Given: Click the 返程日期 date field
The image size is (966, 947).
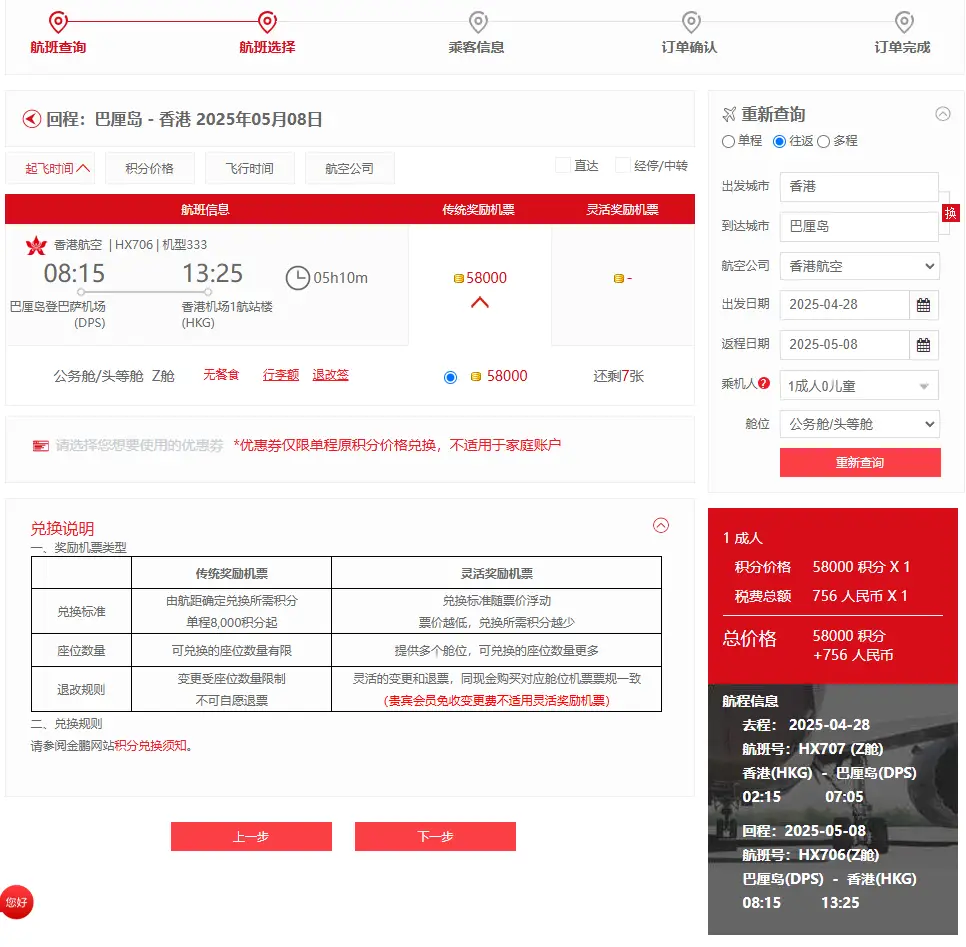Looking at the screenshot, I should 845,345.
